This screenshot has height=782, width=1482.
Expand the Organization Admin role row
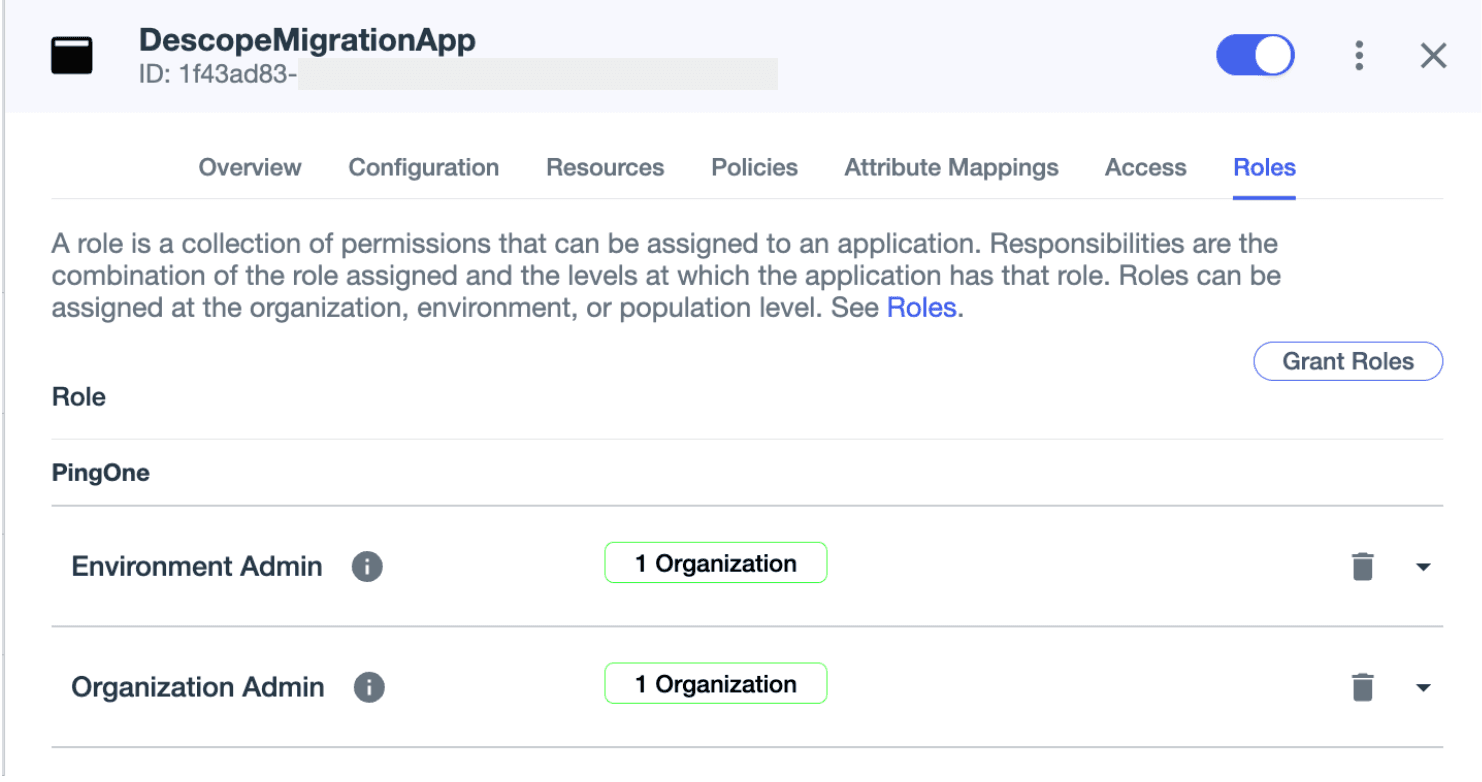click(1424, 687)
